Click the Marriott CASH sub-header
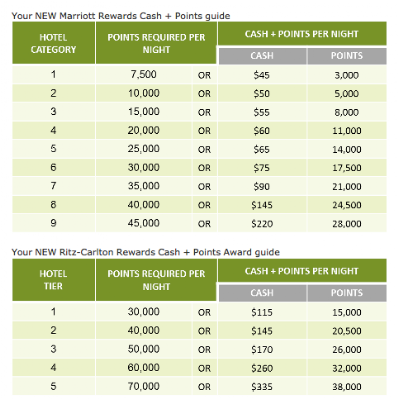 tap(262, 56)
